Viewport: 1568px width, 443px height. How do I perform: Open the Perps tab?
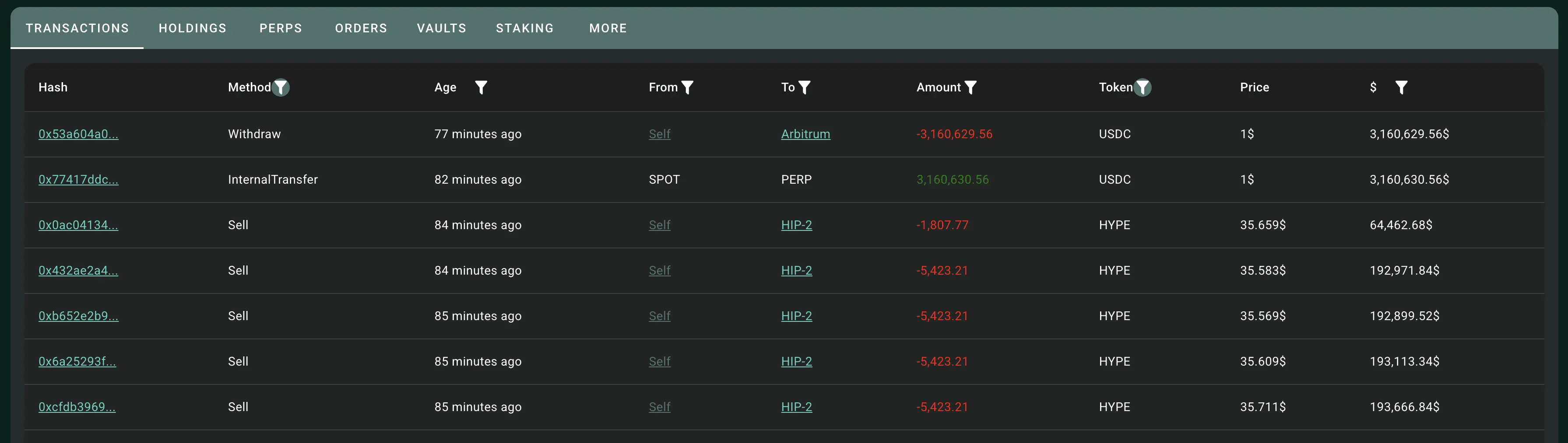pos(281,28)
